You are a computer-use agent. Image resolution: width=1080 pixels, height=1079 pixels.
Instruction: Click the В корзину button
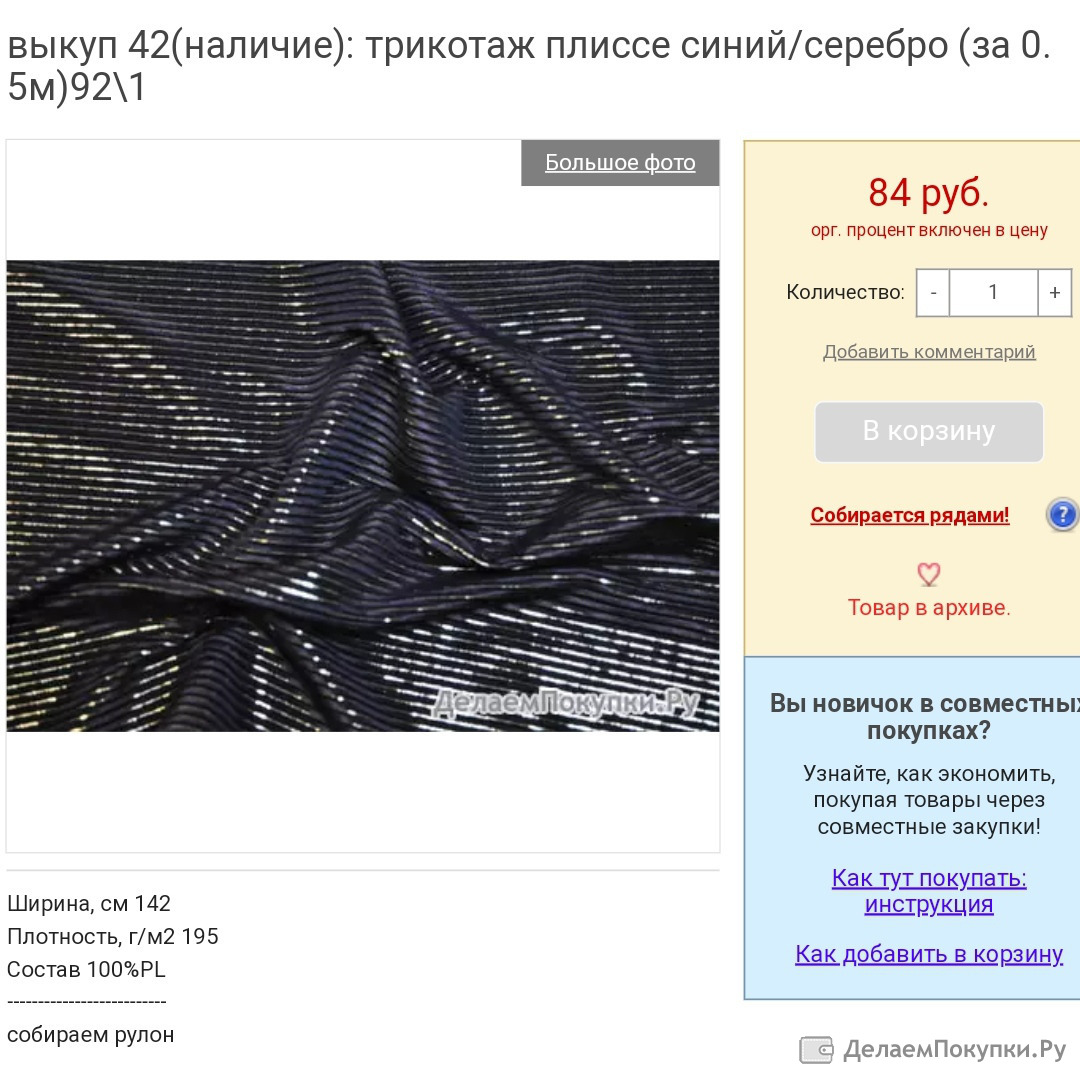(929, 432)
